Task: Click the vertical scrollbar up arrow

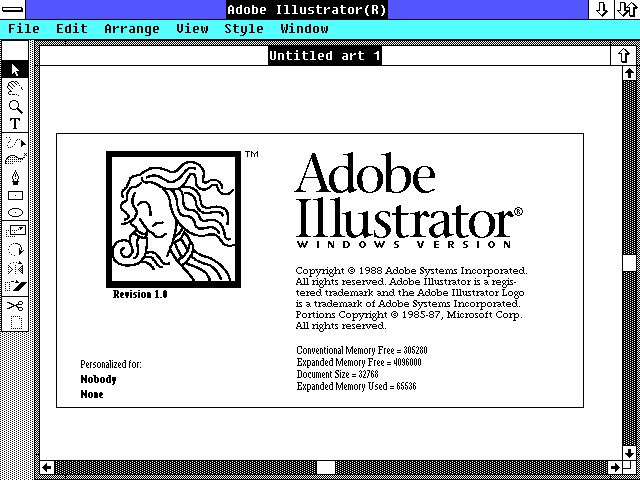Action: [x=629, y=73]
